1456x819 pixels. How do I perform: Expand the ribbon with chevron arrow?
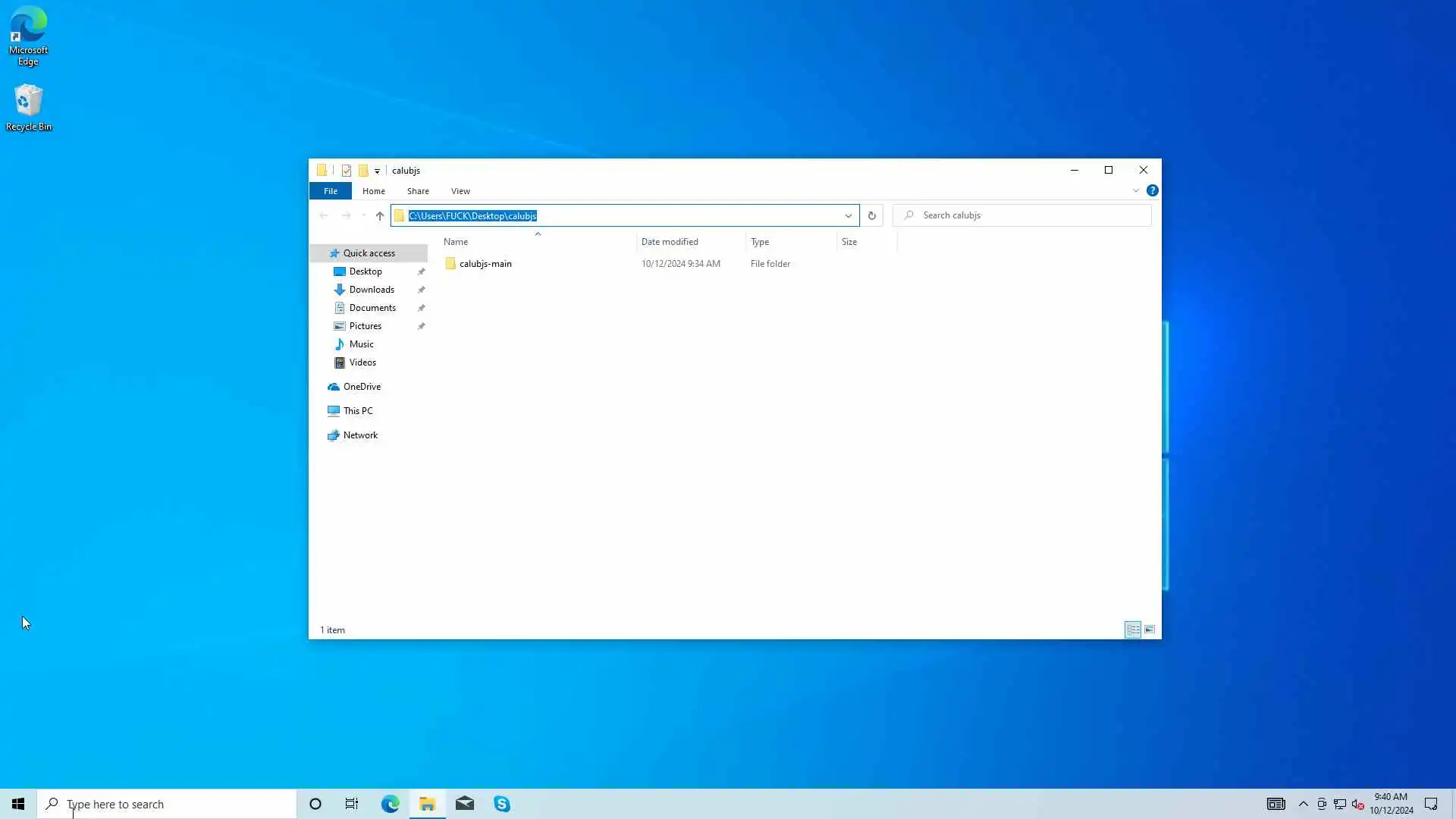(x=1136, y=191)
